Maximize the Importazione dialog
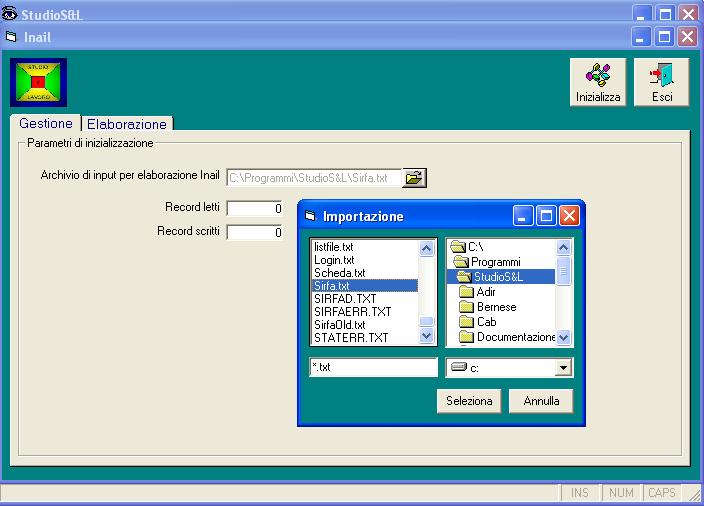 coord(546,216)
